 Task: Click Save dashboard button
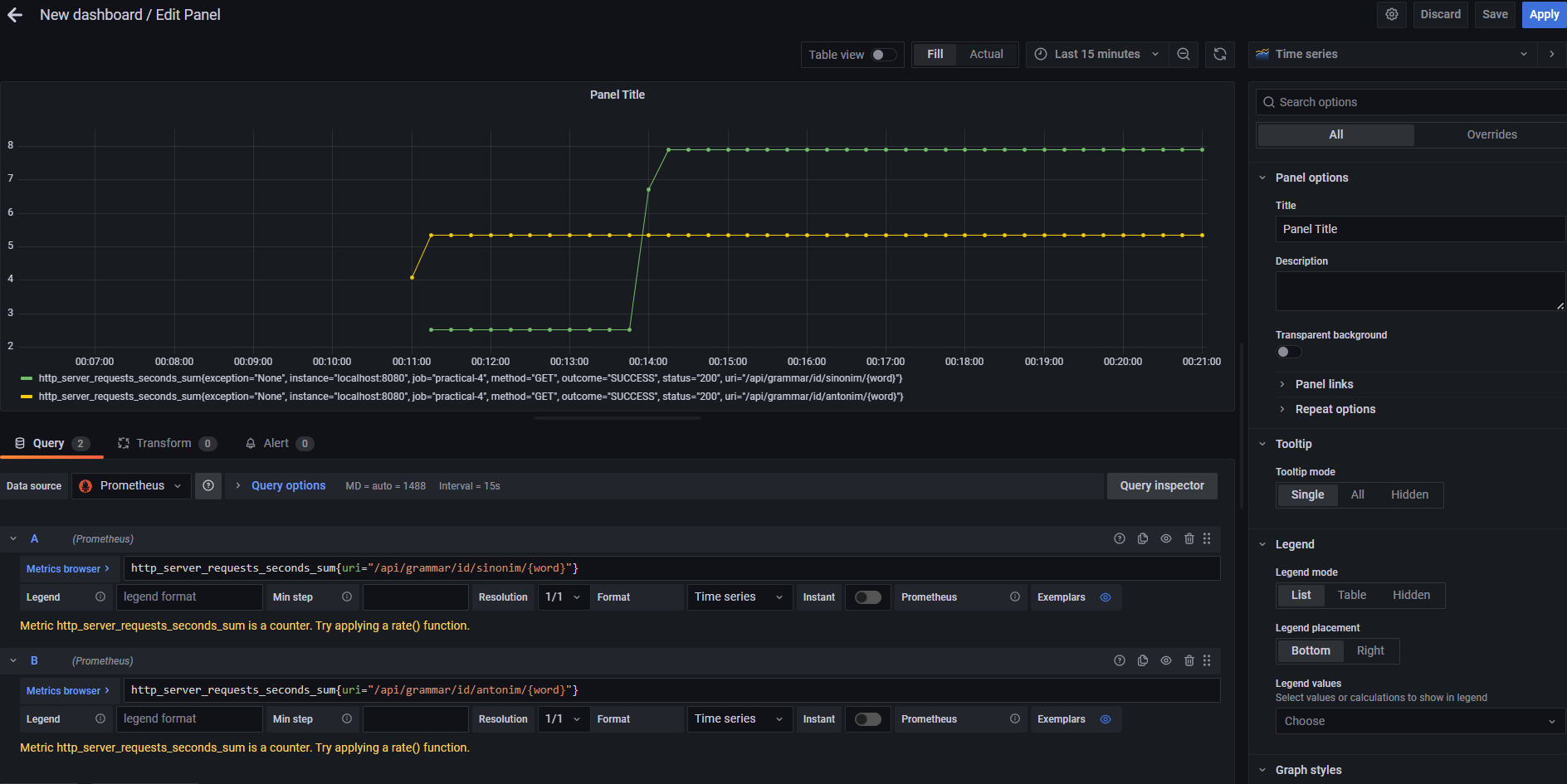[1495, 14]
